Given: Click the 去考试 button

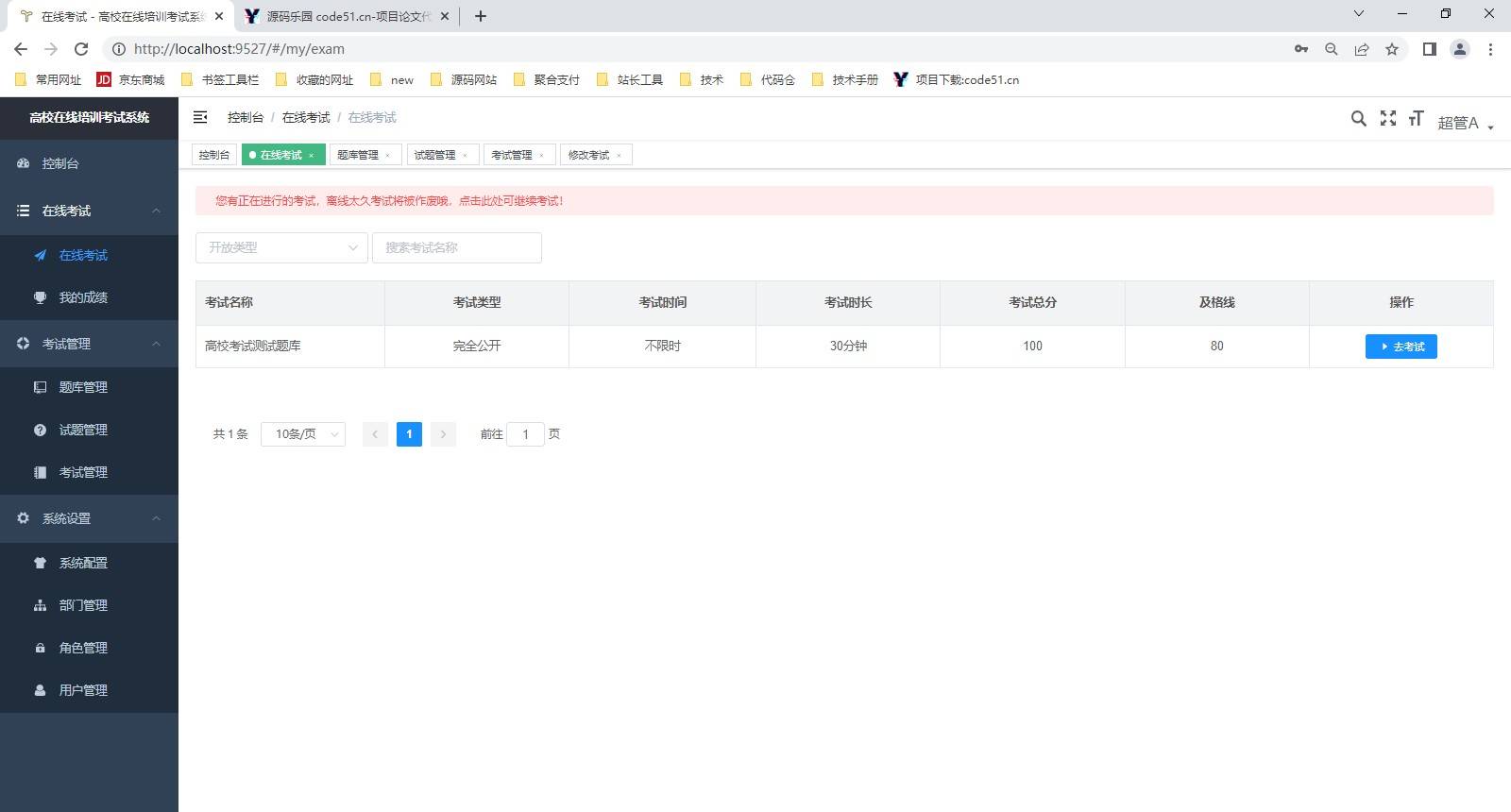Looking at the screenshot, I should 1401,347.
